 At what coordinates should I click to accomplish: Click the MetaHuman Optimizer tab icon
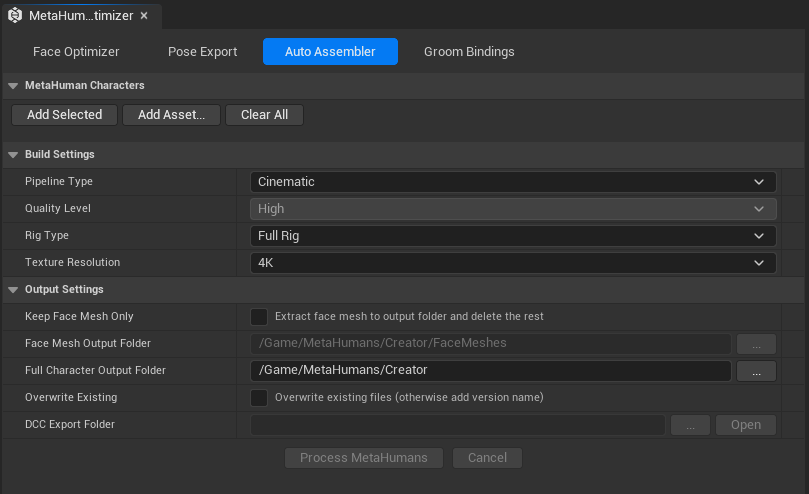[x=15, y=15]
